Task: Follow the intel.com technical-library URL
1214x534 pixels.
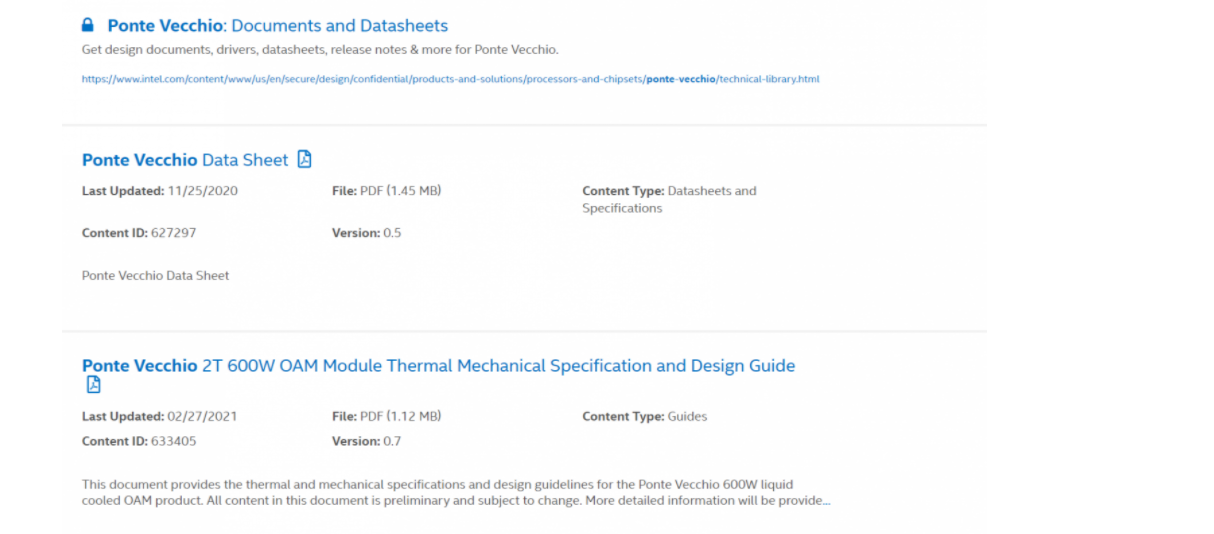Action: (x=450, y=79)
